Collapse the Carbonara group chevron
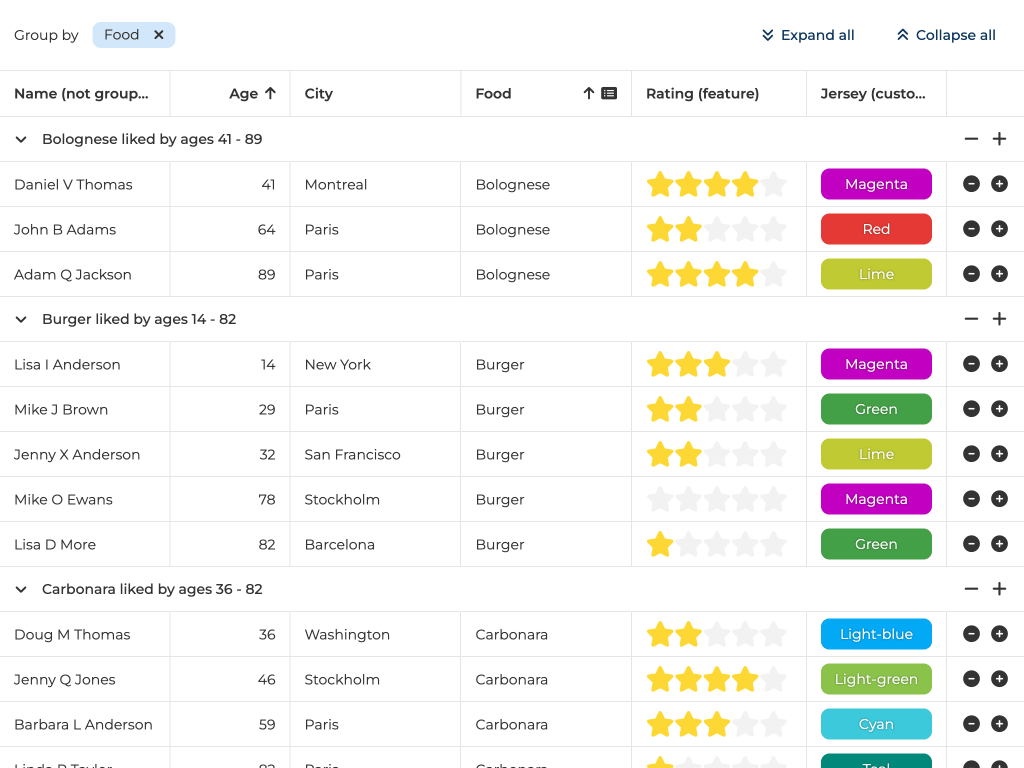The width and height of the screenshot is (1024, 768). tap(21, 589)
